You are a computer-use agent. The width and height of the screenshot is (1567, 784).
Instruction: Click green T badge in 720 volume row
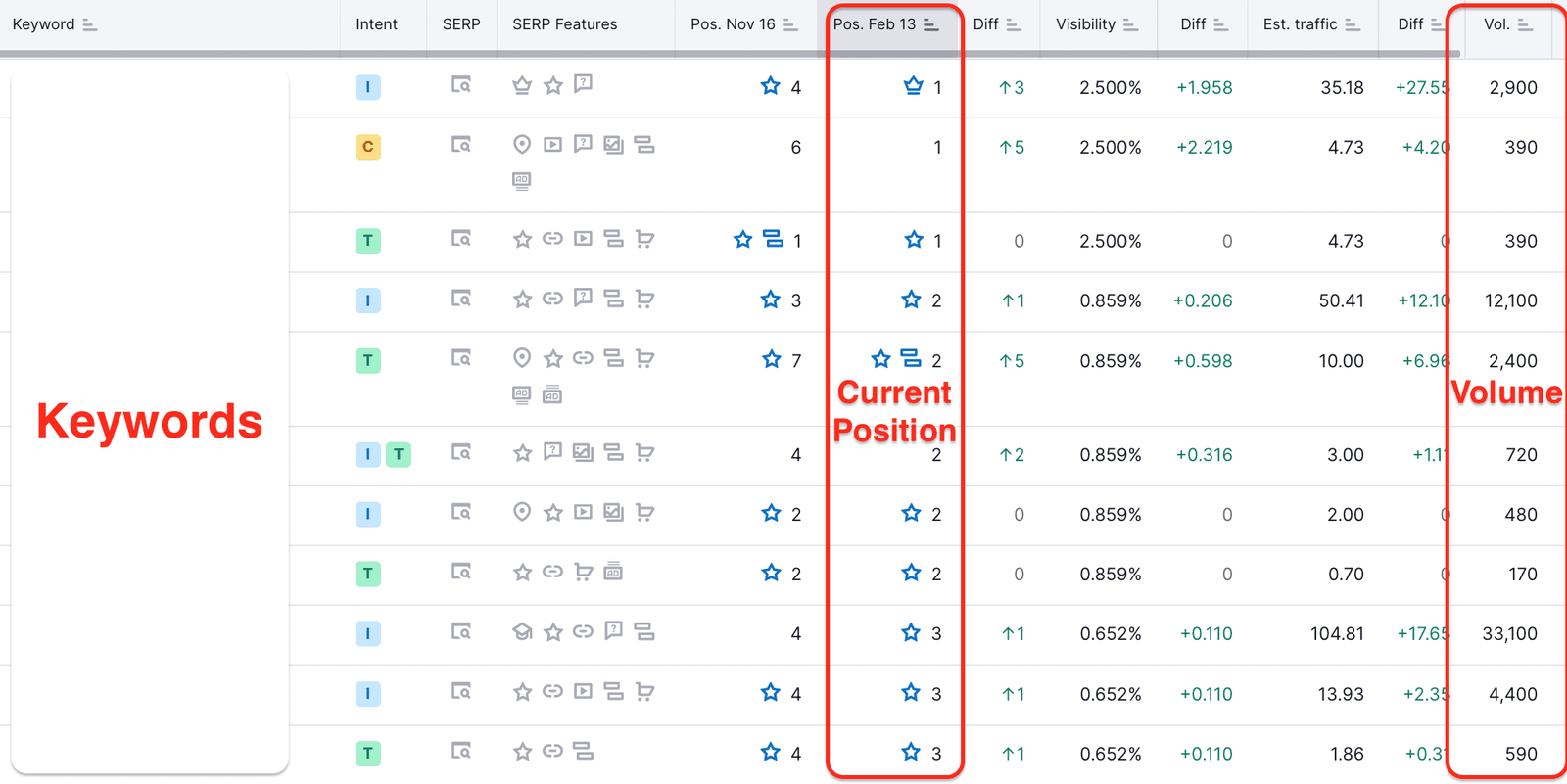(399, 454)
